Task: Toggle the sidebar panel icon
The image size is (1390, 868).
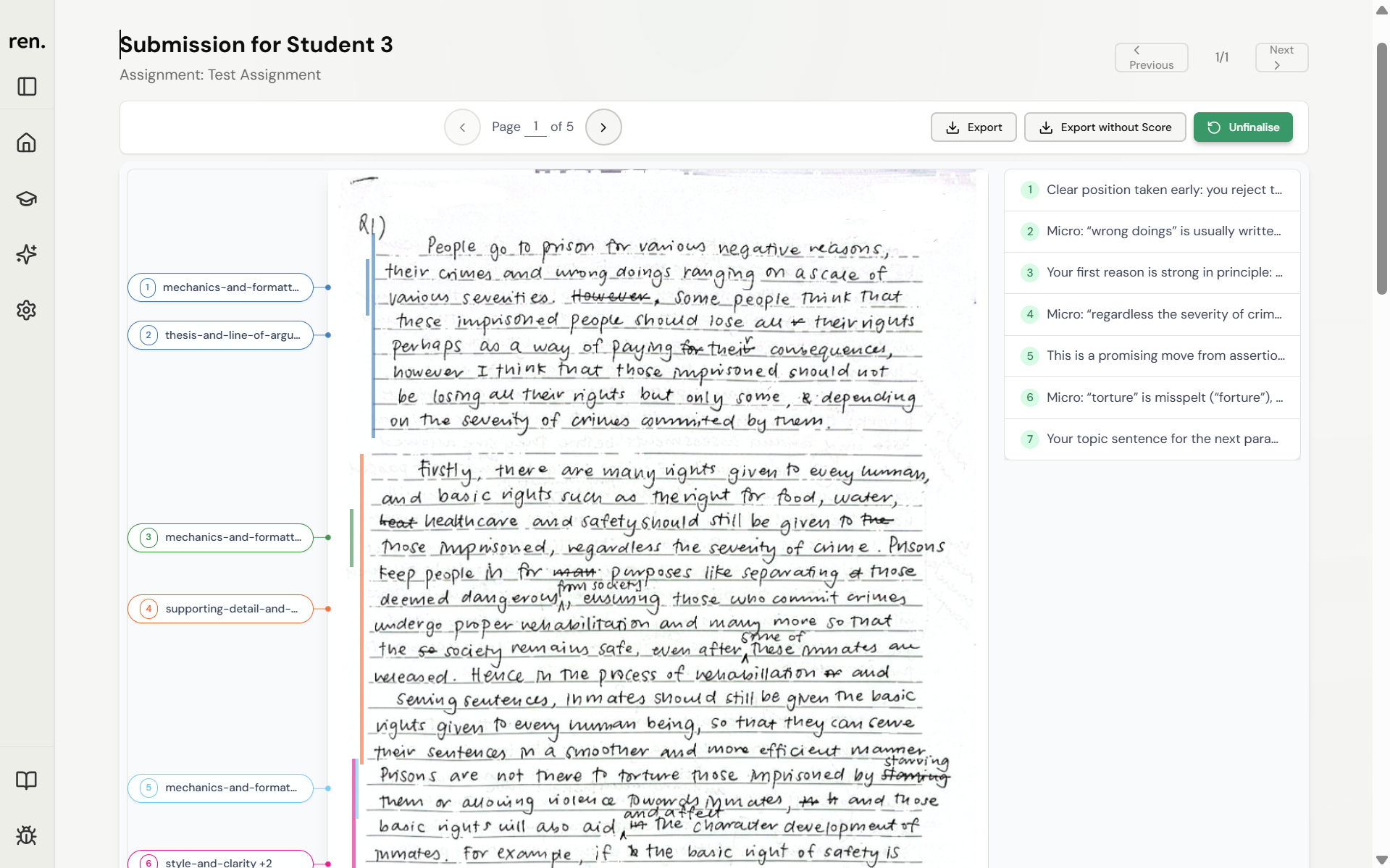Action: click(27, 87)
